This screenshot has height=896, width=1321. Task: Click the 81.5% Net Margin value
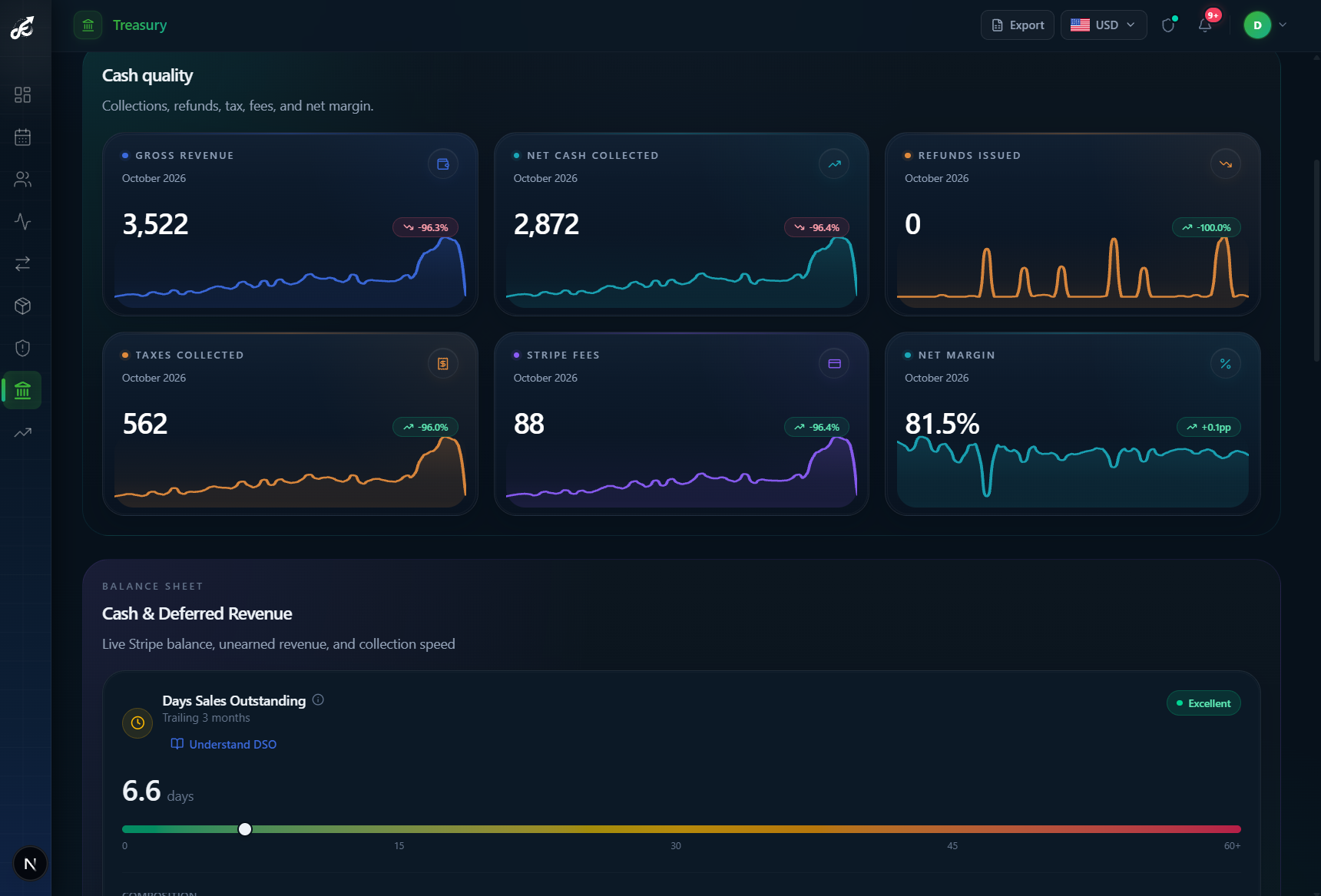[x=942, y=424]
